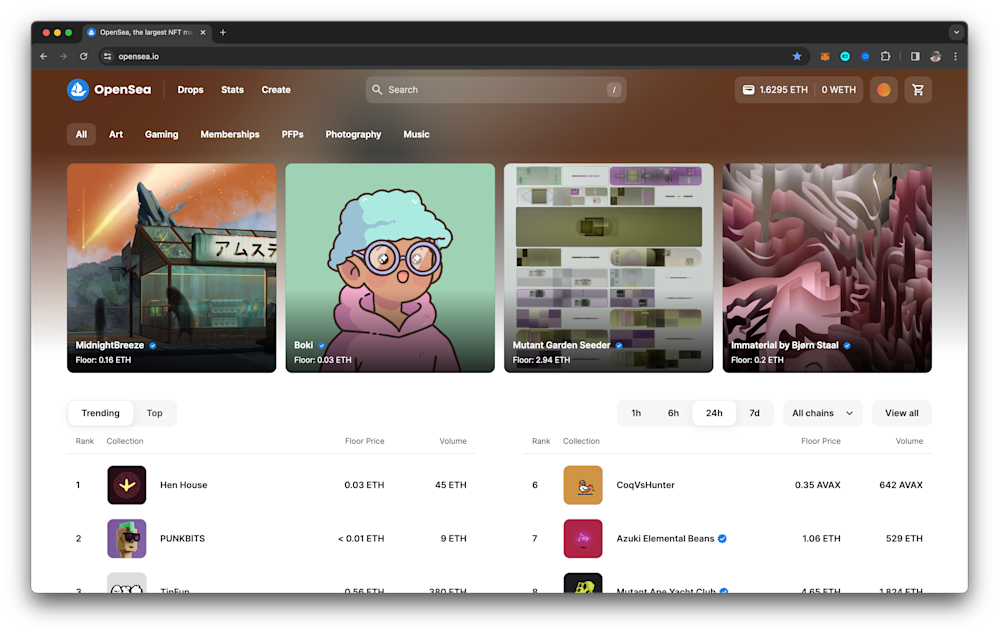Click verified badge next to MidnightBreeze
The width and height of the screenshot is (999, 634).
click(153, 345)
